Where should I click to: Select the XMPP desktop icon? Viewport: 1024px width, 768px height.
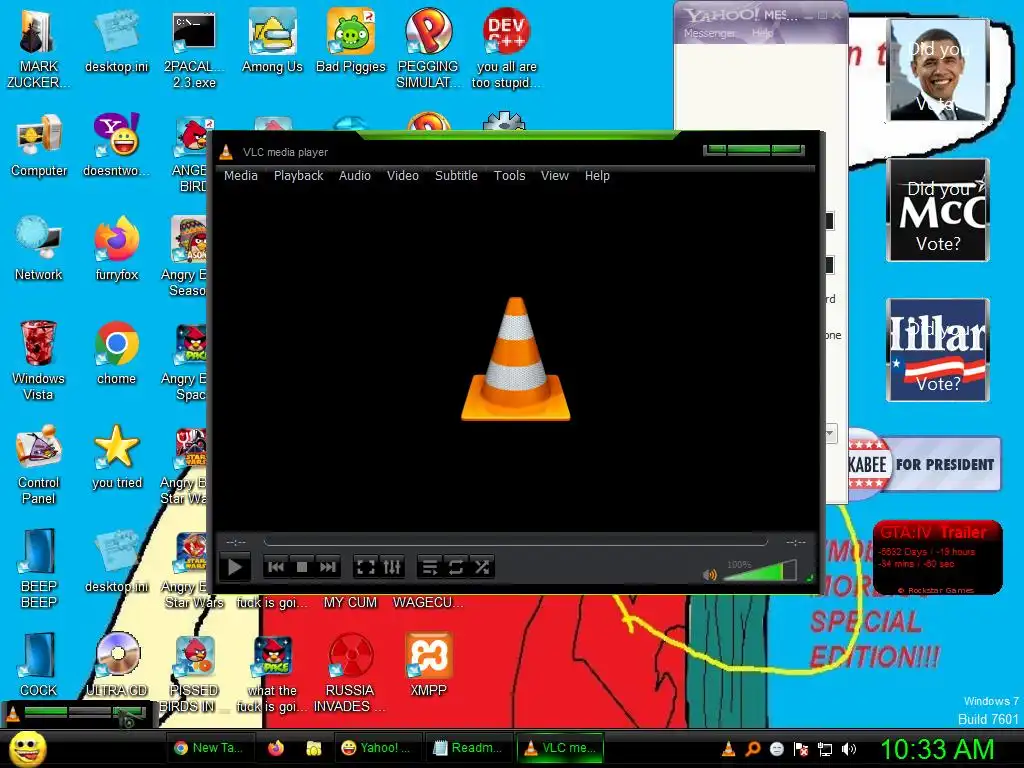[x=428, y=665]
